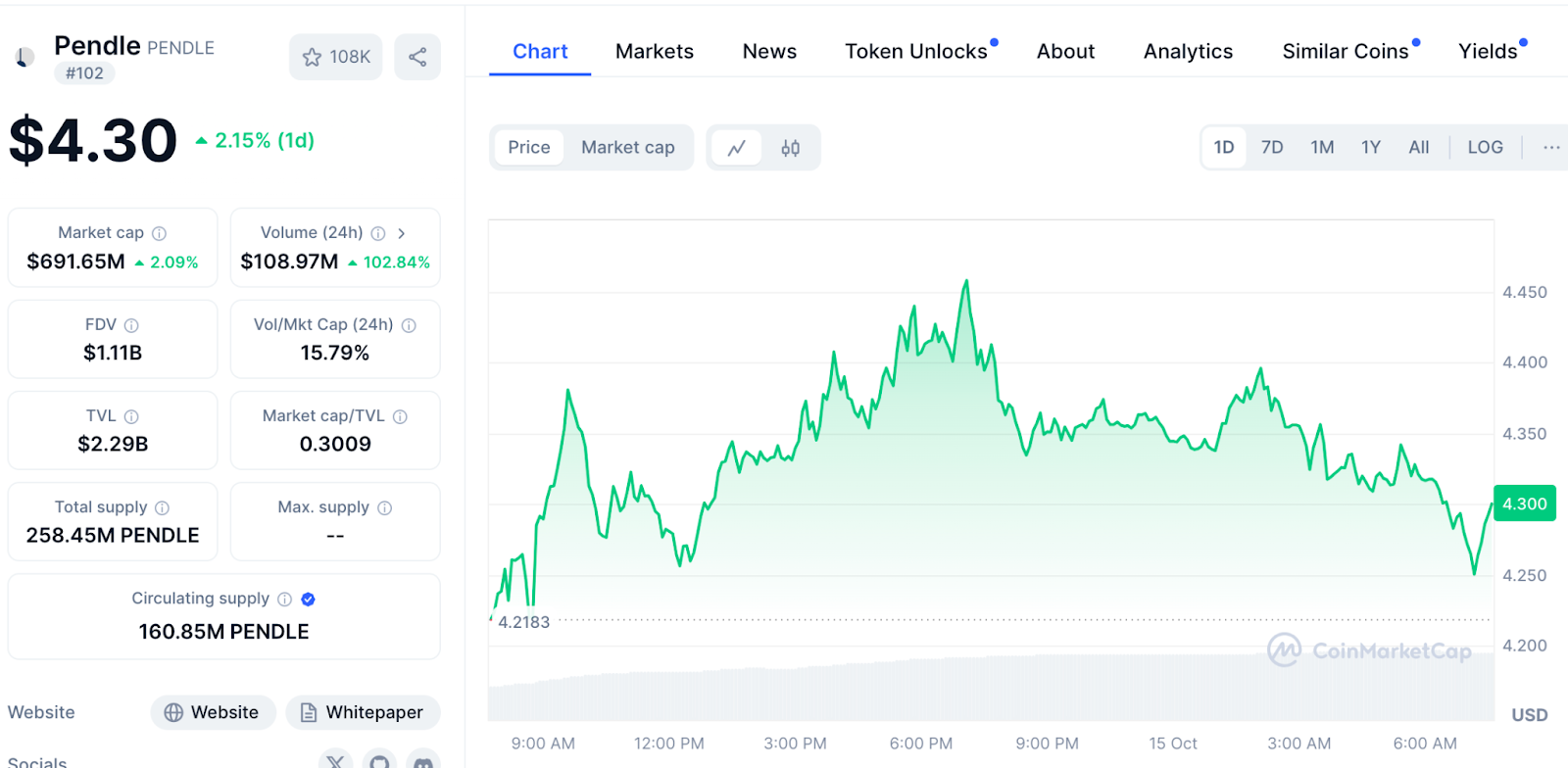1568x768 pixels.
Task: Show info for Volume (24h)
Action: pos(378,233)
